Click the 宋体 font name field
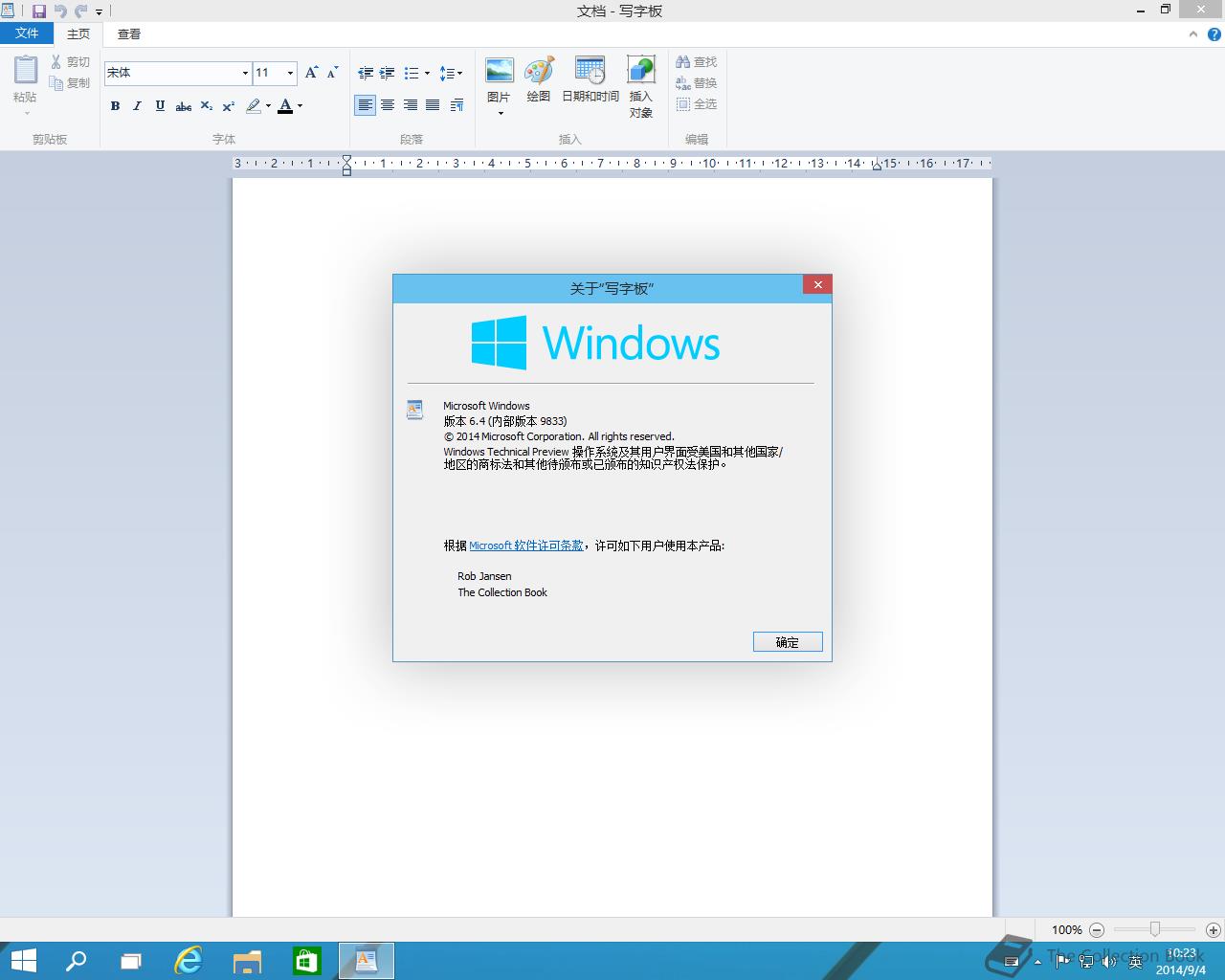This screenshot has height=980, width=1225. 170,73
